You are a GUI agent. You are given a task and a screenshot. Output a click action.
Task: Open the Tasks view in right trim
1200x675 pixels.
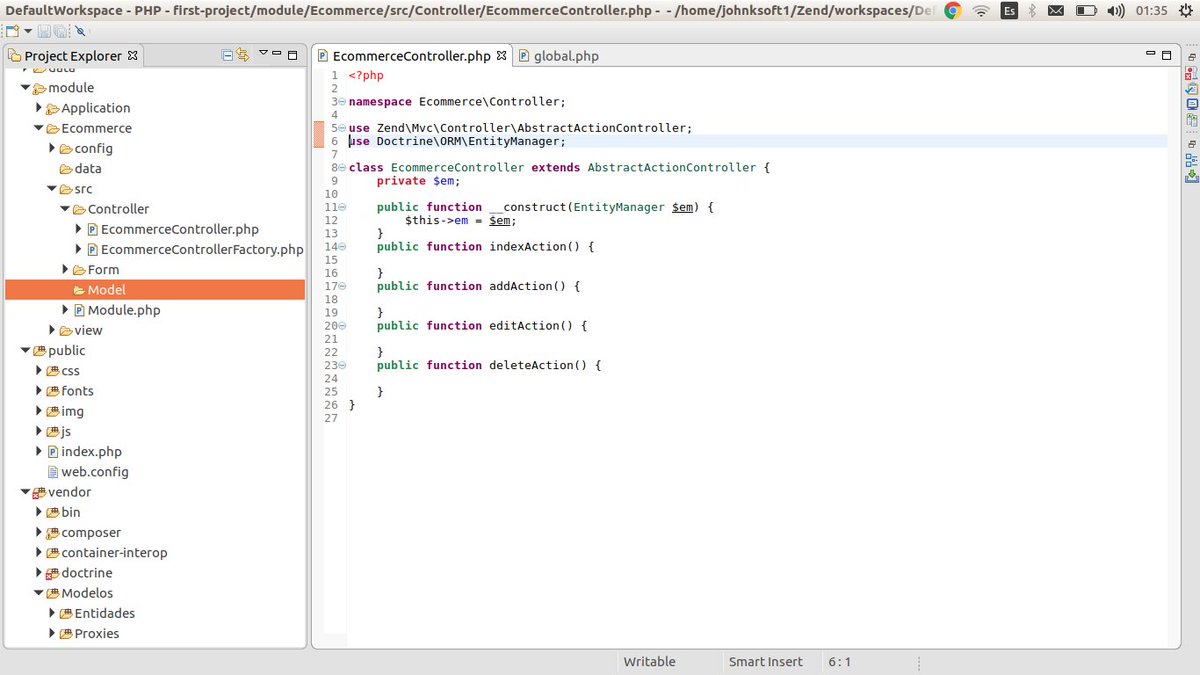(1192, 89)
